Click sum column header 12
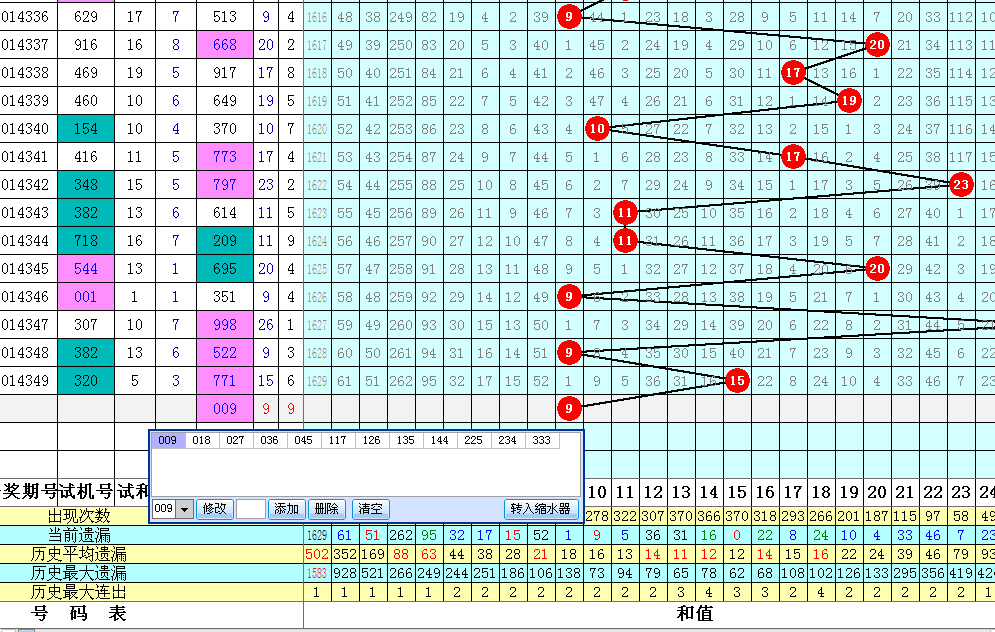Screen dimensions: 995x632 pos(653,492)
